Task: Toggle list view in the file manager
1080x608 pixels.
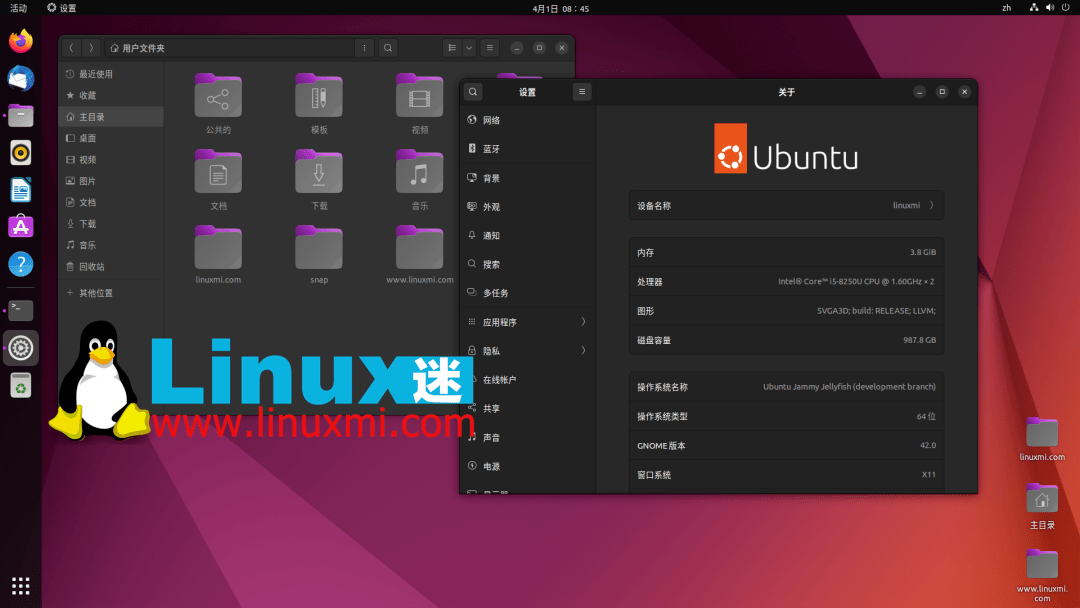Action: [x=452, y=48]
